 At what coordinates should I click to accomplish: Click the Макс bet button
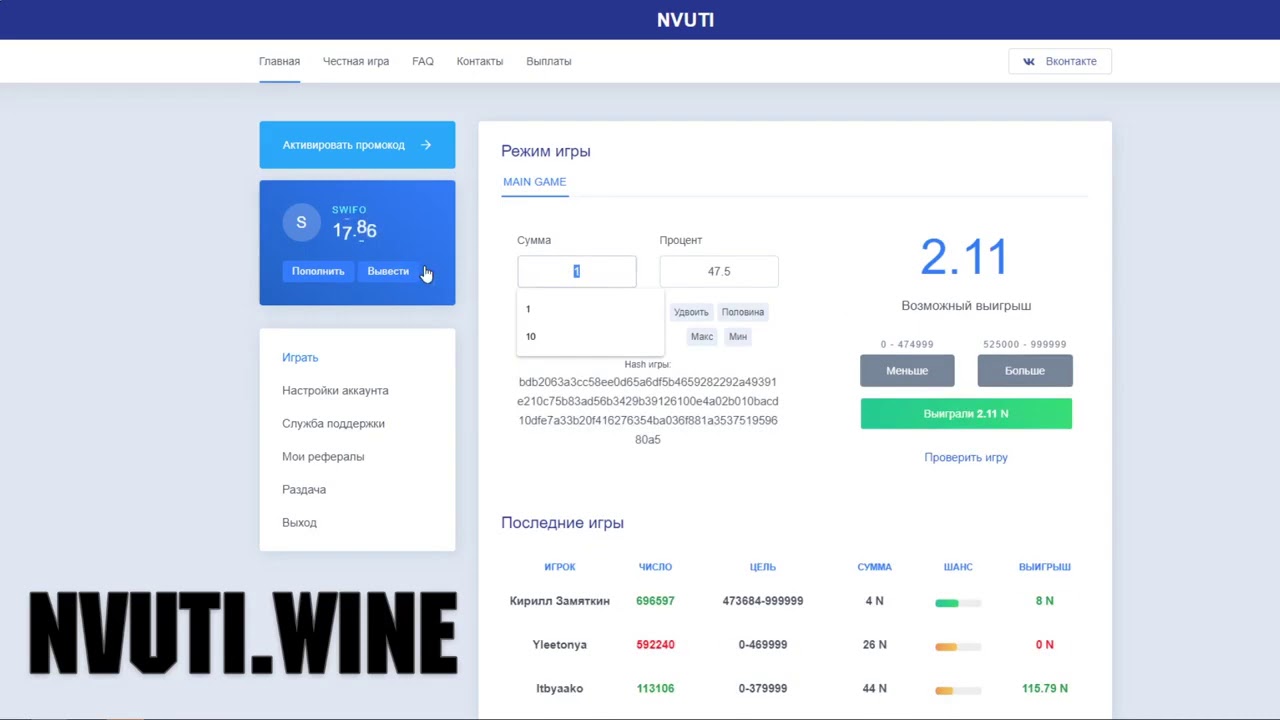(x=702, y=336)
